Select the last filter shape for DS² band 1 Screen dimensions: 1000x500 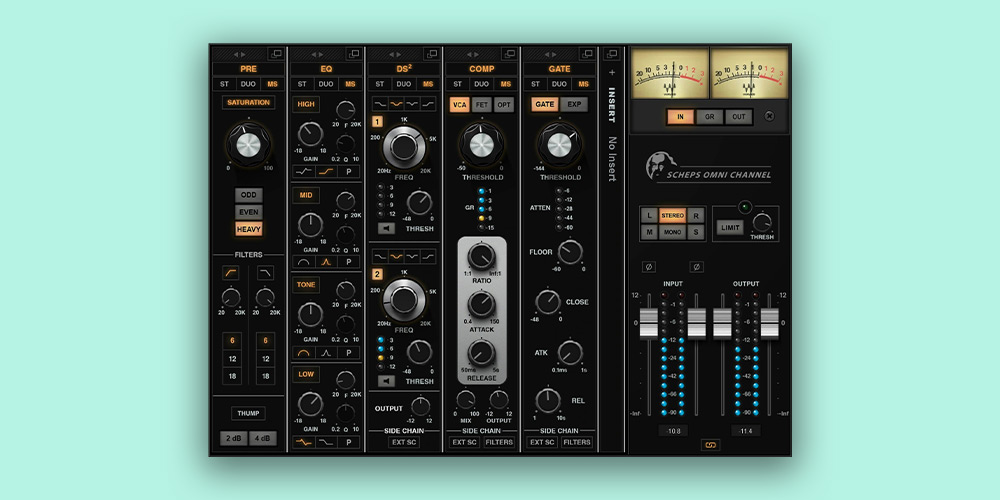click(429, 104)
